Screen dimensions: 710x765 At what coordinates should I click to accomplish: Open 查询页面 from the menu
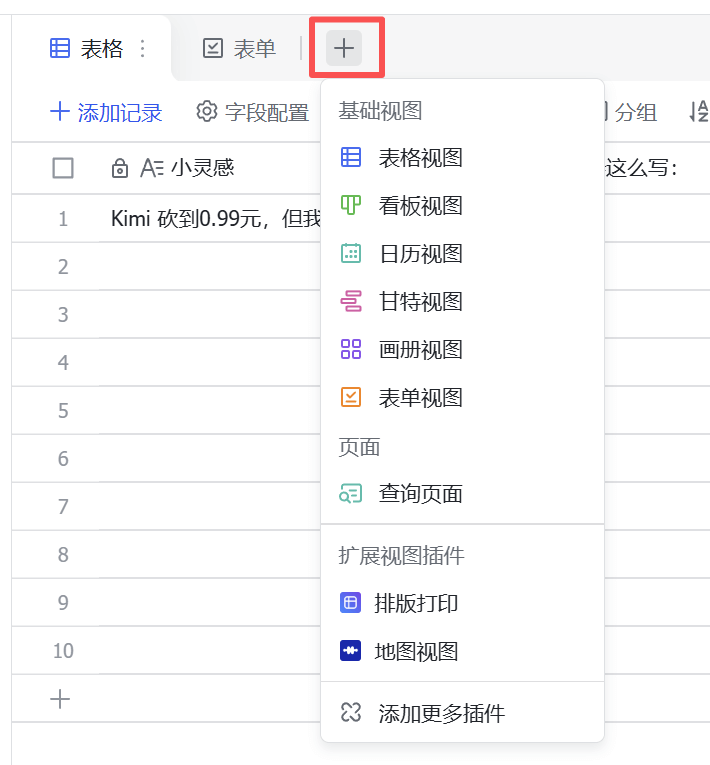tap(420, 494)
